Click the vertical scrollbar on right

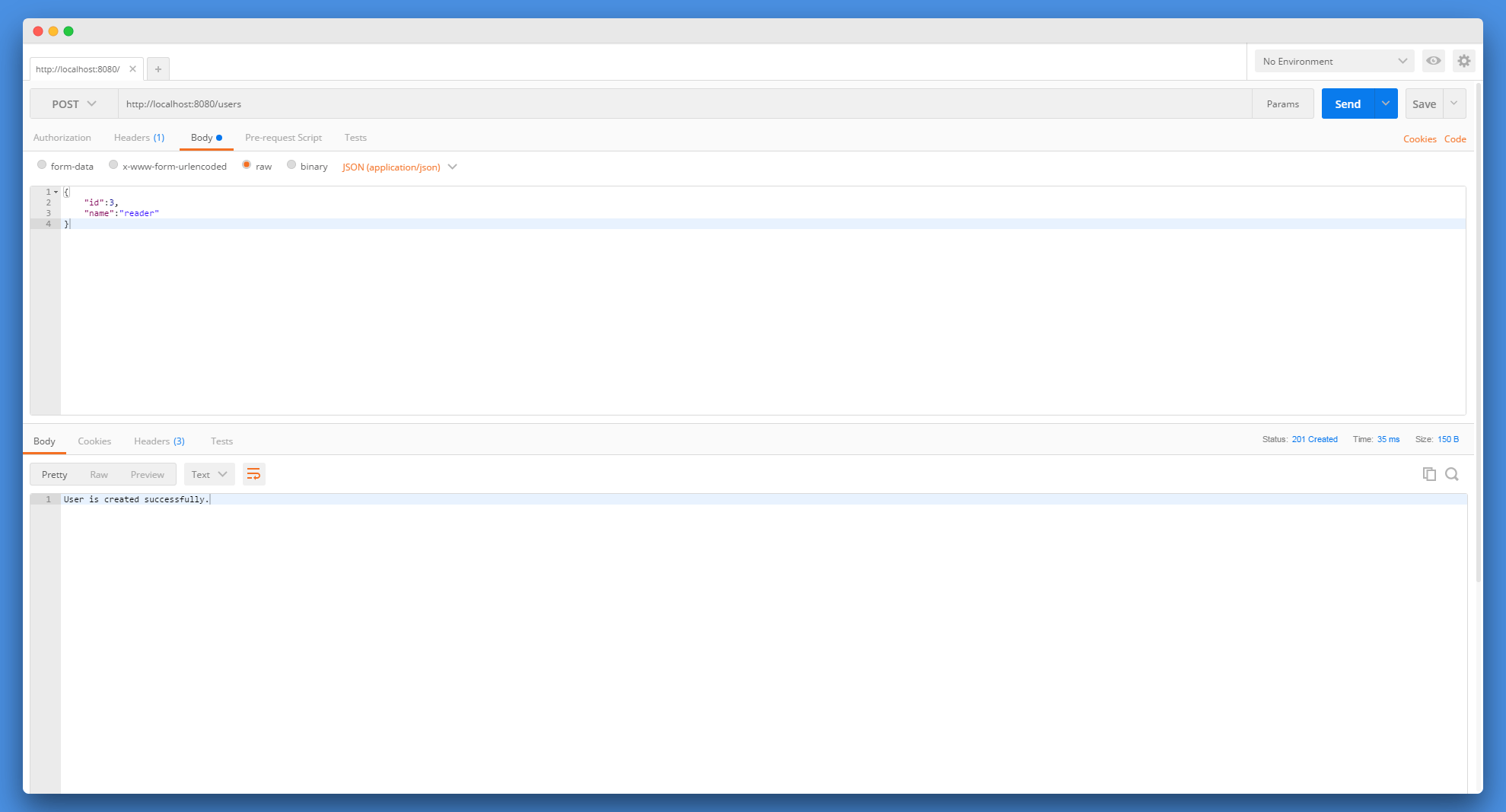pos(1479,331)
